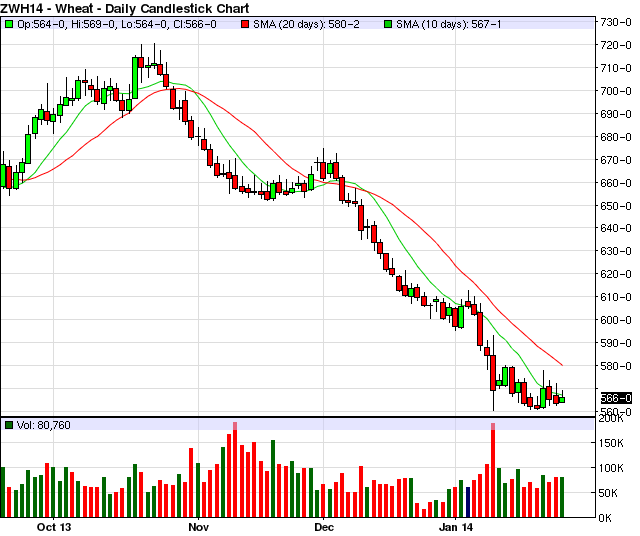
Task: Click the 'Op:564-0, Hi:569-0, Lo:564-0, Cl:566-0' readout
Action: [x=117, y=24]
